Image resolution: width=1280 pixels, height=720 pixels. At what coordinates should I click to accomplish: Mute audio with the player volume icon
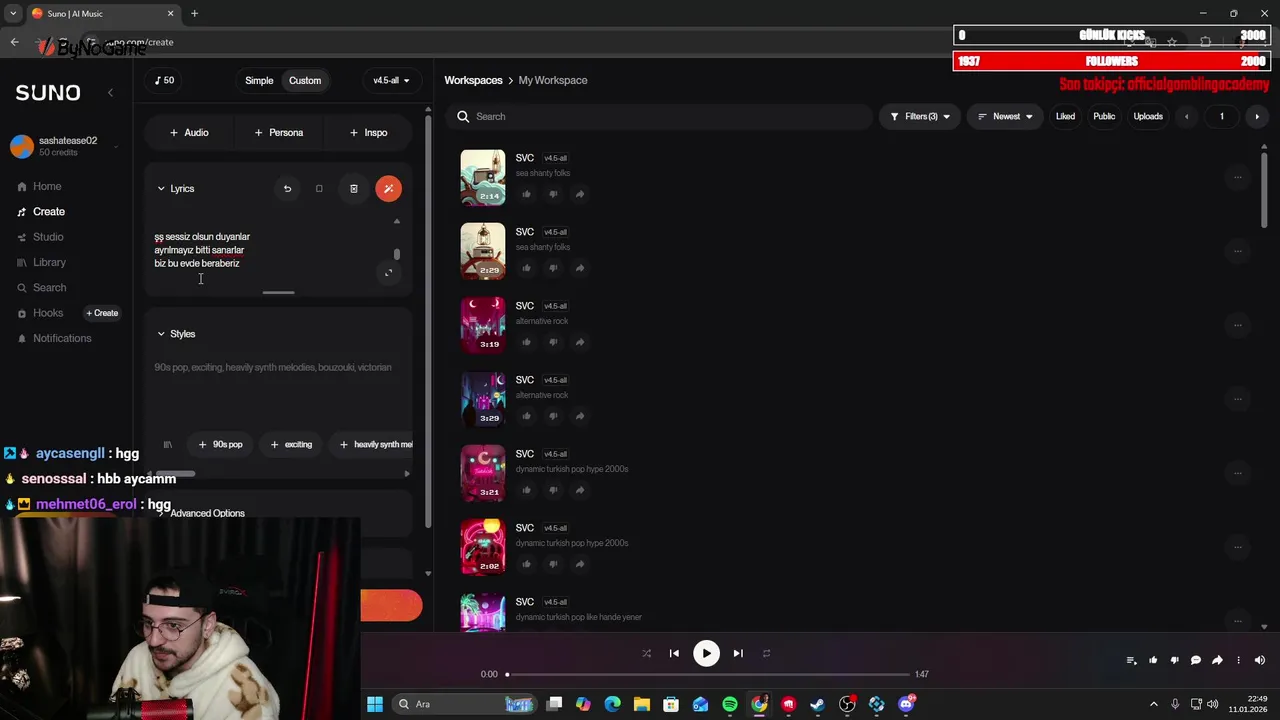[1260, 660]
